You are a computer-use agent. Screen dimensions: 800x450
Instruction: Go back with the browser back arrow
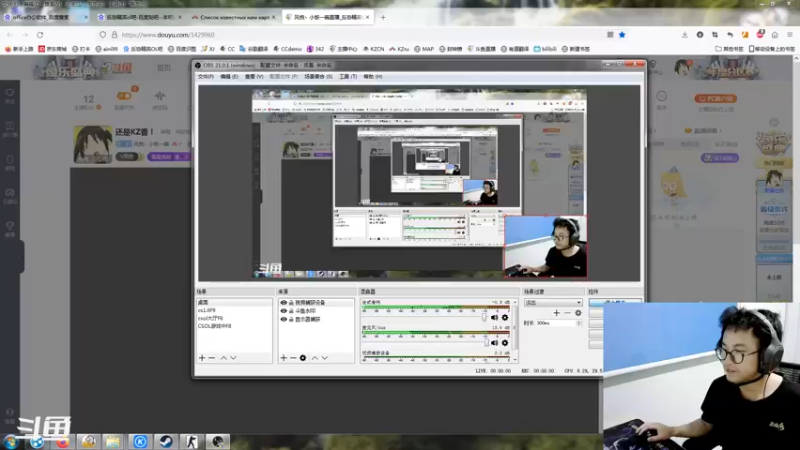[10, 35]
